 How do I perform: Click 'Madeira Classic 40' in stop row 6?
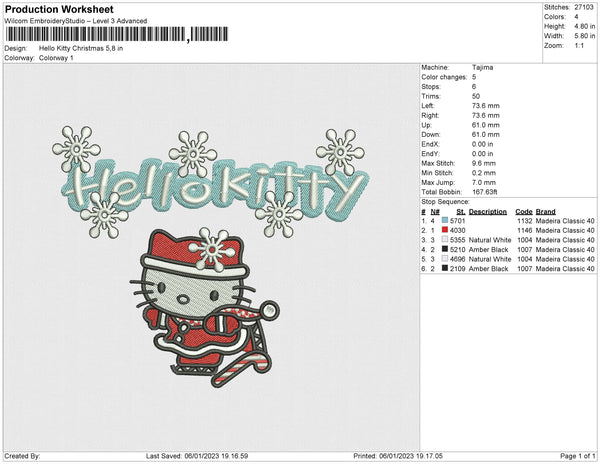pyautogui.click(x=565, y=269)
